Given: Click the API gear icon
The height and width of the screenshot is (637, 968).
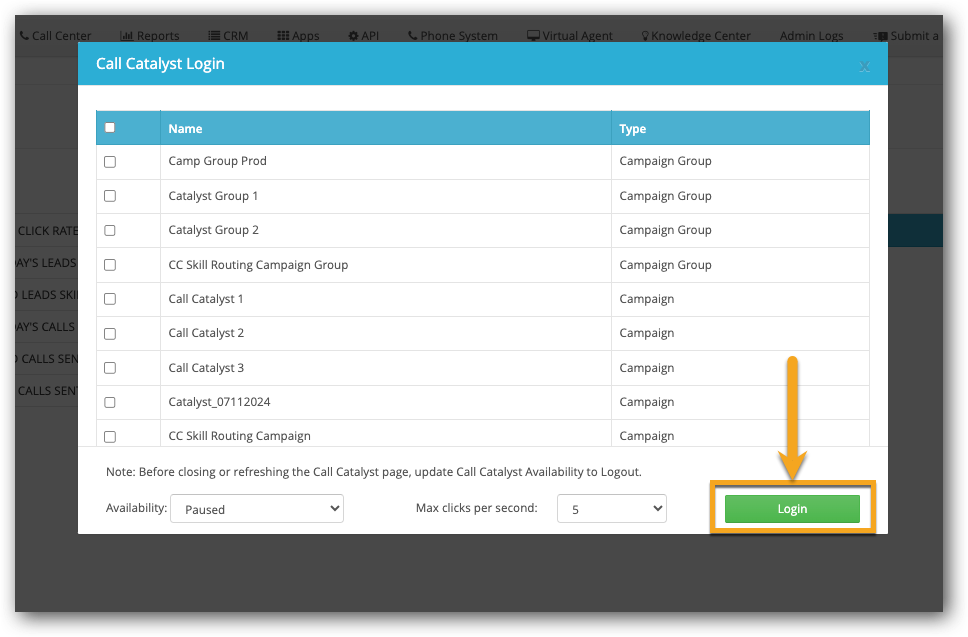Looking at the screenshot, I should 353,36.
